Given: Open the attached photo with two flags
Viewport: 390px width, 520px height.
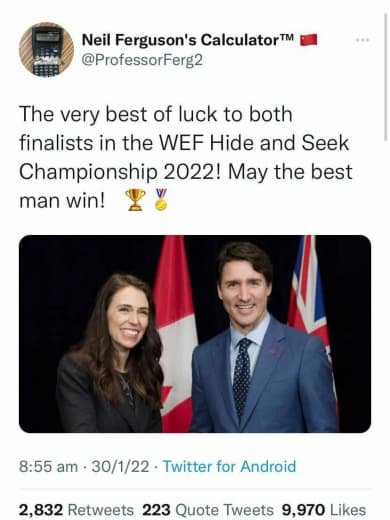Looking at the screenshot, I should [195, 334].
